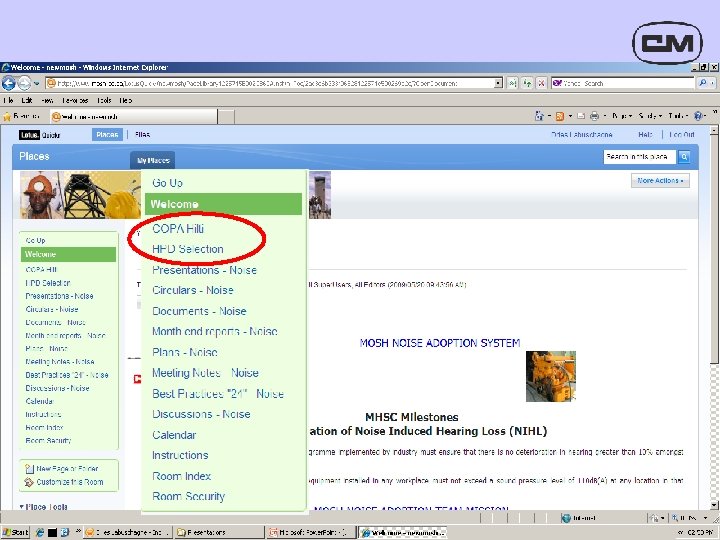The height and width of the screenshot is (540, 720).
Task: Click the browser Back arrow button
Action: coord(9,83)
